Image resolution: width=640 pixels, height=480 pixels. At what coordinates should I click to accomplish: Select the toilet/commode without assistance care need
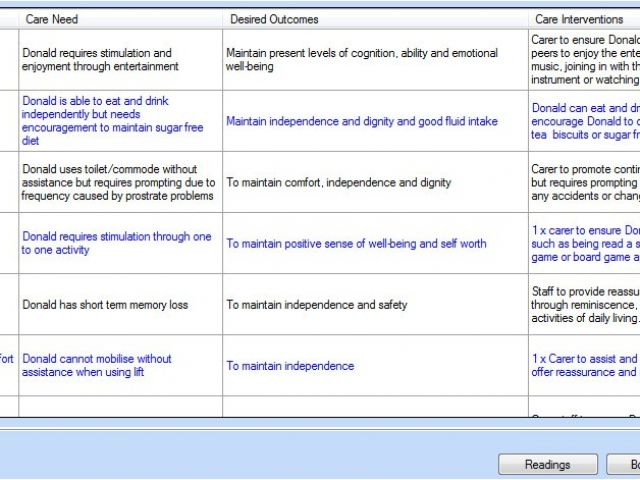coord(118,182)
